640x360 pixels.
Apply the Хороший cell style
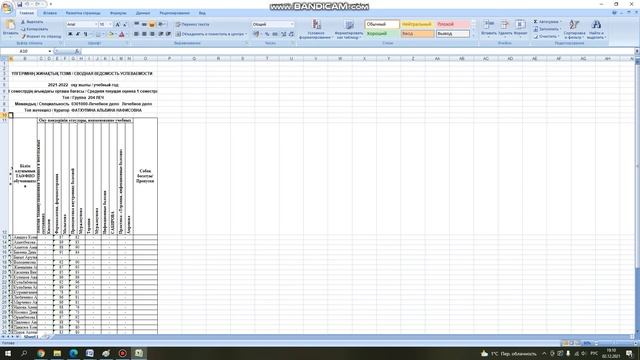pos(382,34)
